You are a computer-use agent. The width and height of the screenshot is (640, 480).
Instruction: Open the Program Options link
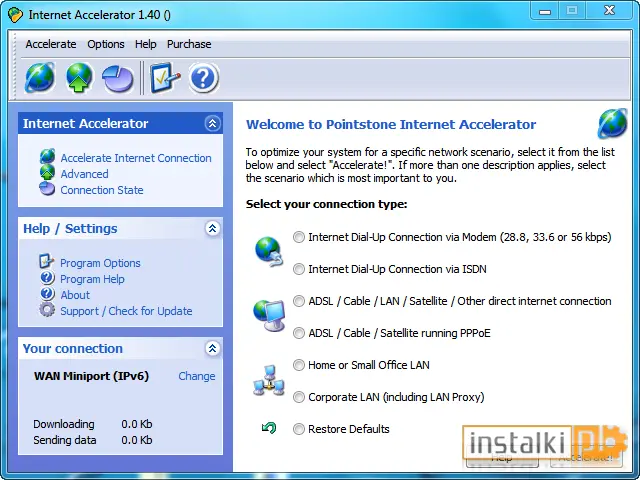click(x=100, y=263)
